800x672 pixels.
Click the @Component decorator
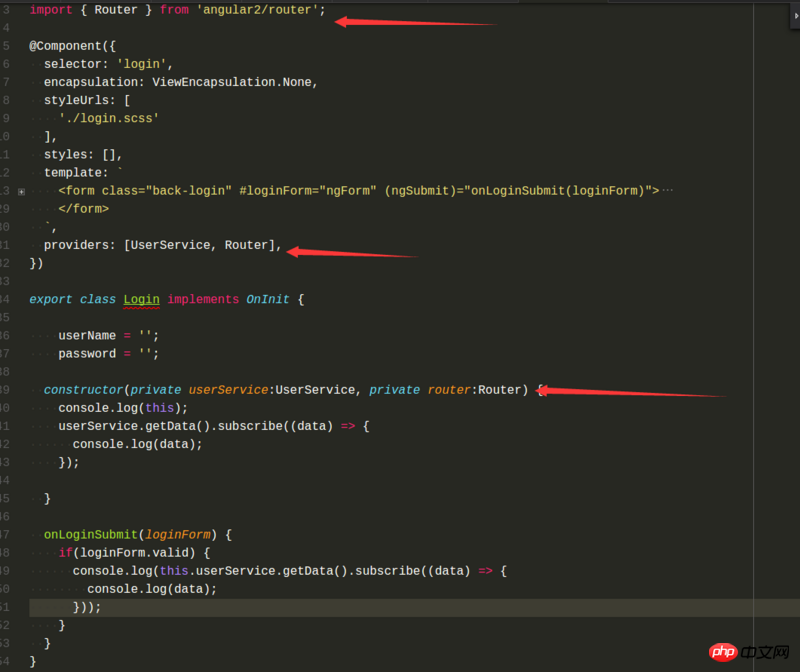(66, 46)
